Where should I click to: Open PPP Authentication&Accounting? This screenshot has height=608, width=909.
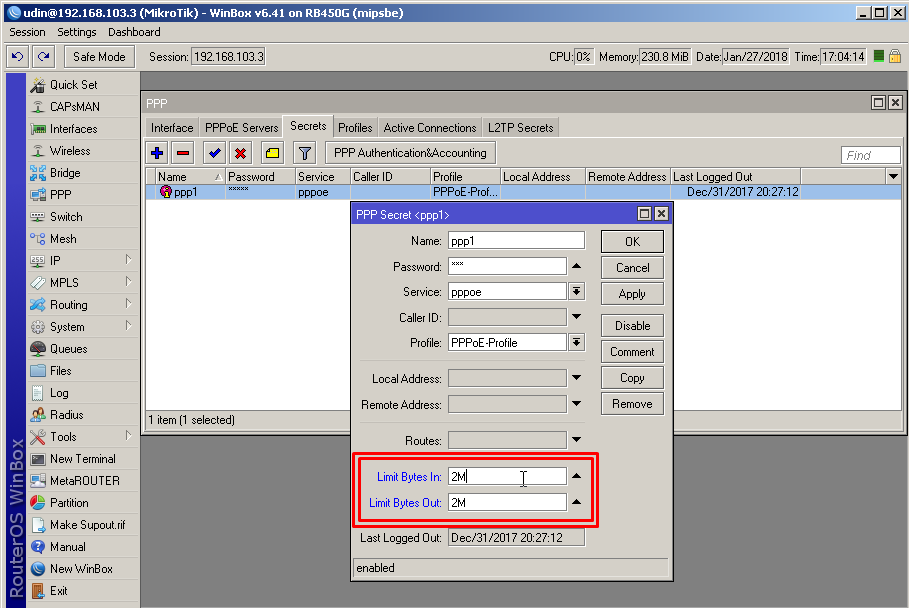click(x=410, y=153)
